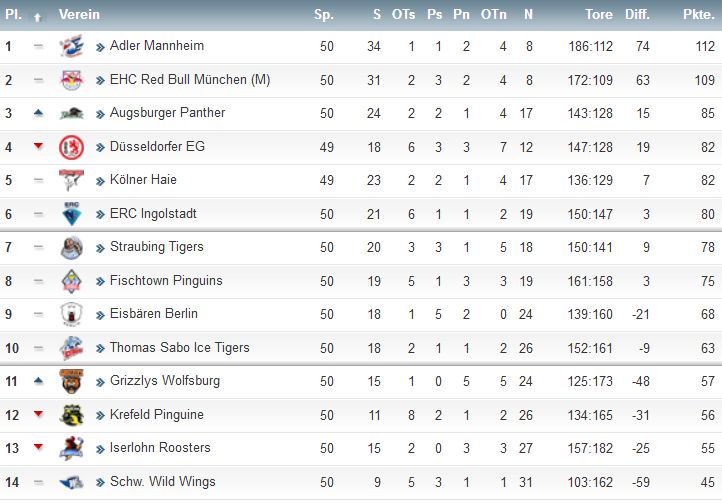Click the Krefeld Pinguine logo
Screen dimensions: 722x503
coord(71,415)
